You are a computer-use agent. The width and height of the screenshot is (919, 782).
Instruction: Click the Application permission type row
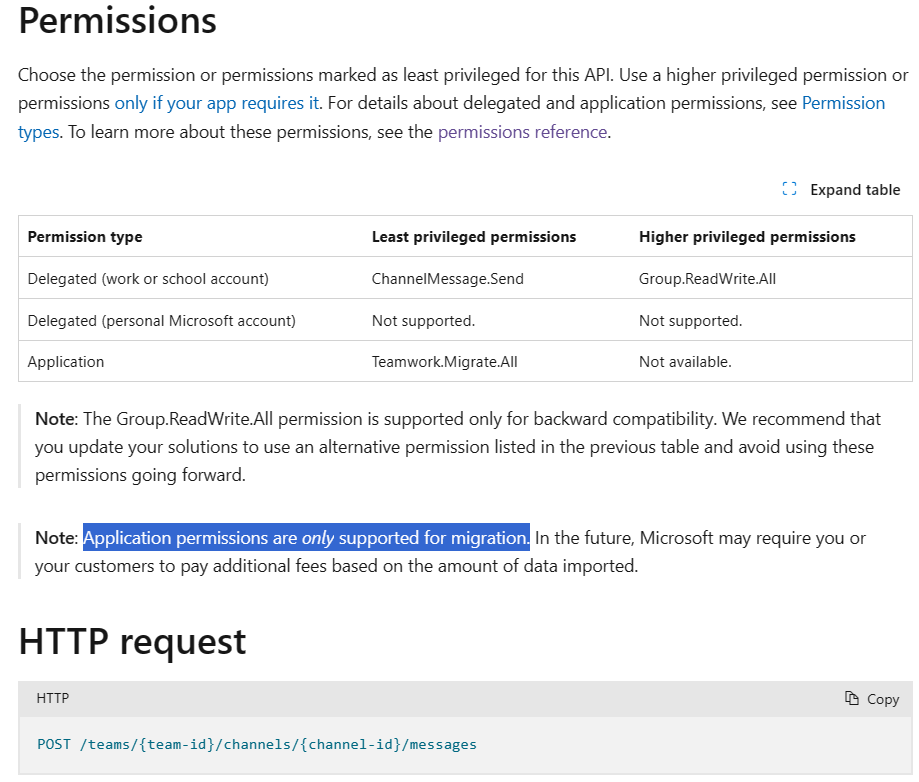[x=65, y=362]
